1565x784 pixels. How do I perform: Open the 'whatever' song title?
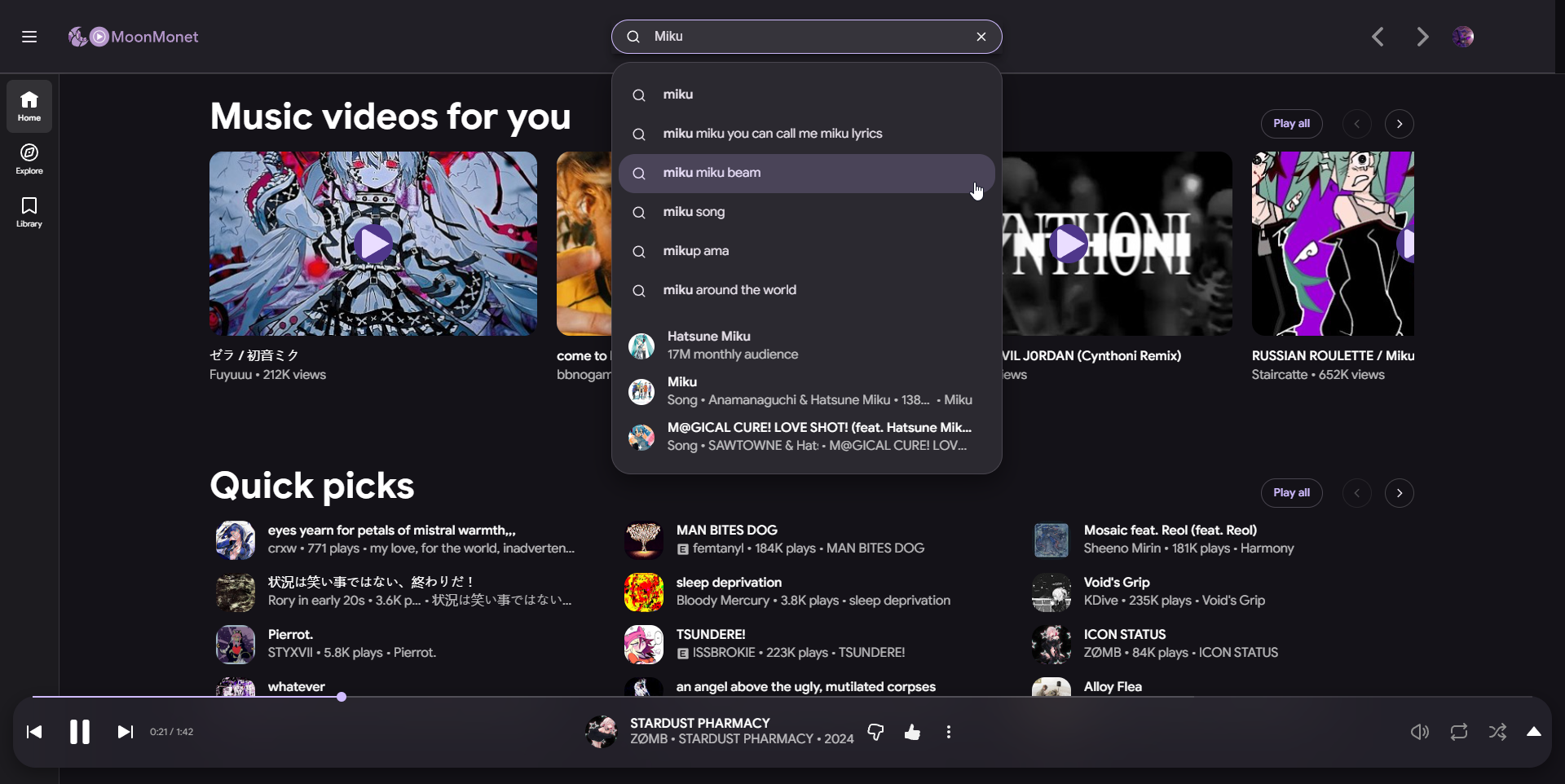click(x=297, y=687)
